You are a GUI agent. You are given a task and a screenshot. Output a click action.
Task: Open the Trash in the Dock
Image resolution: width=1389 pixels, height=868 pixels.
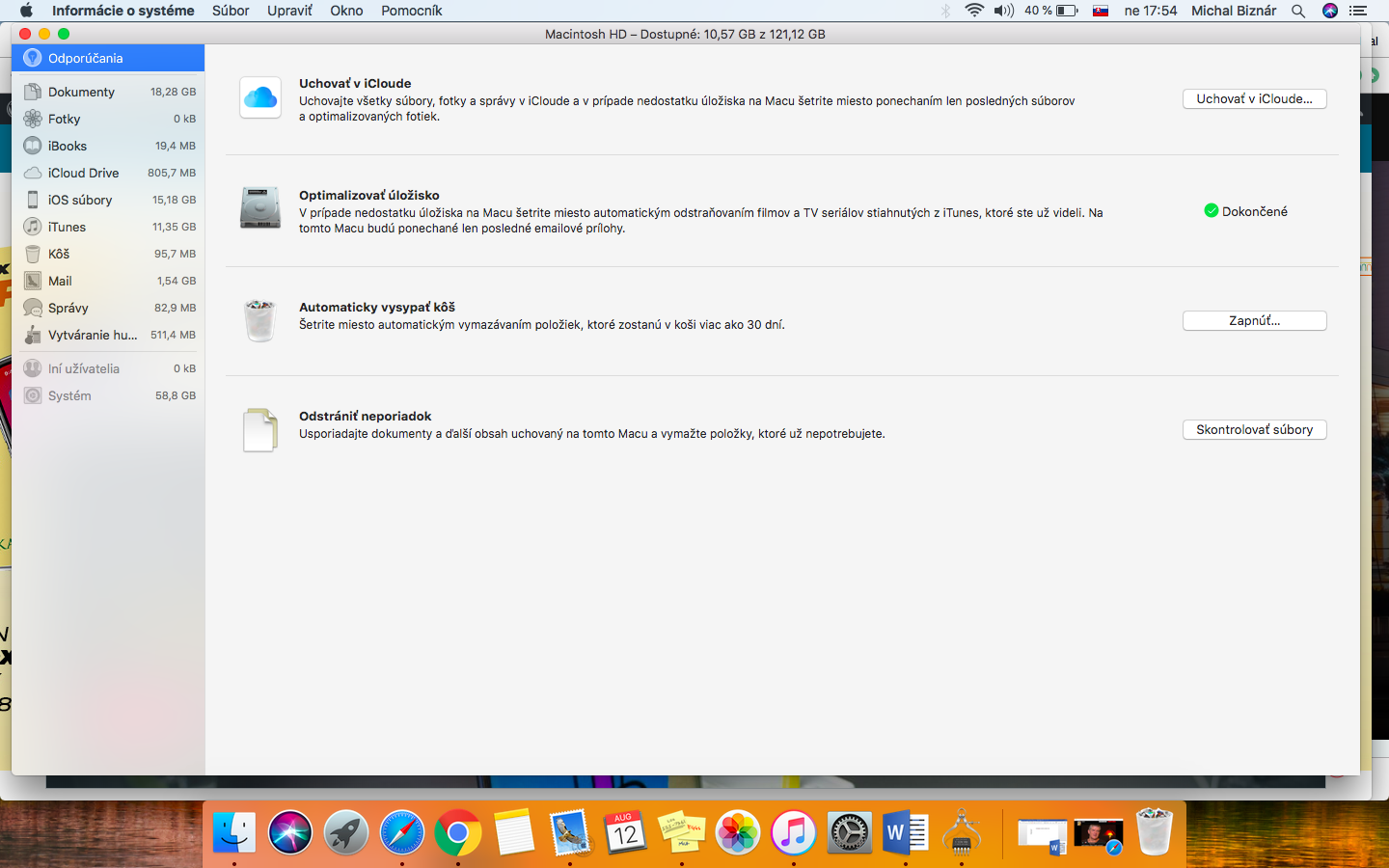coord(1155,832)
